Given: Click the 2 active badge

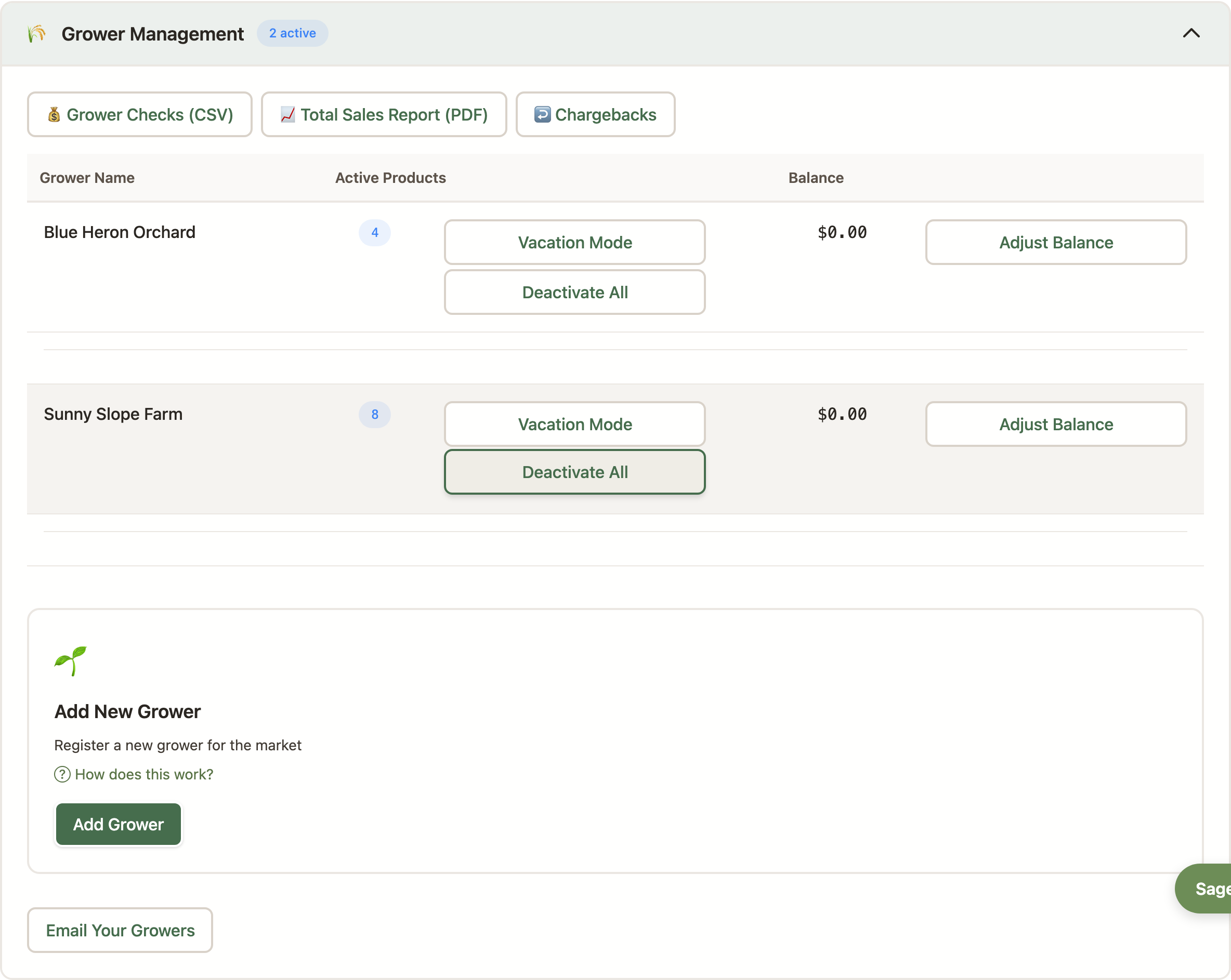Looking at the screenshot, I should click(292, 33).
